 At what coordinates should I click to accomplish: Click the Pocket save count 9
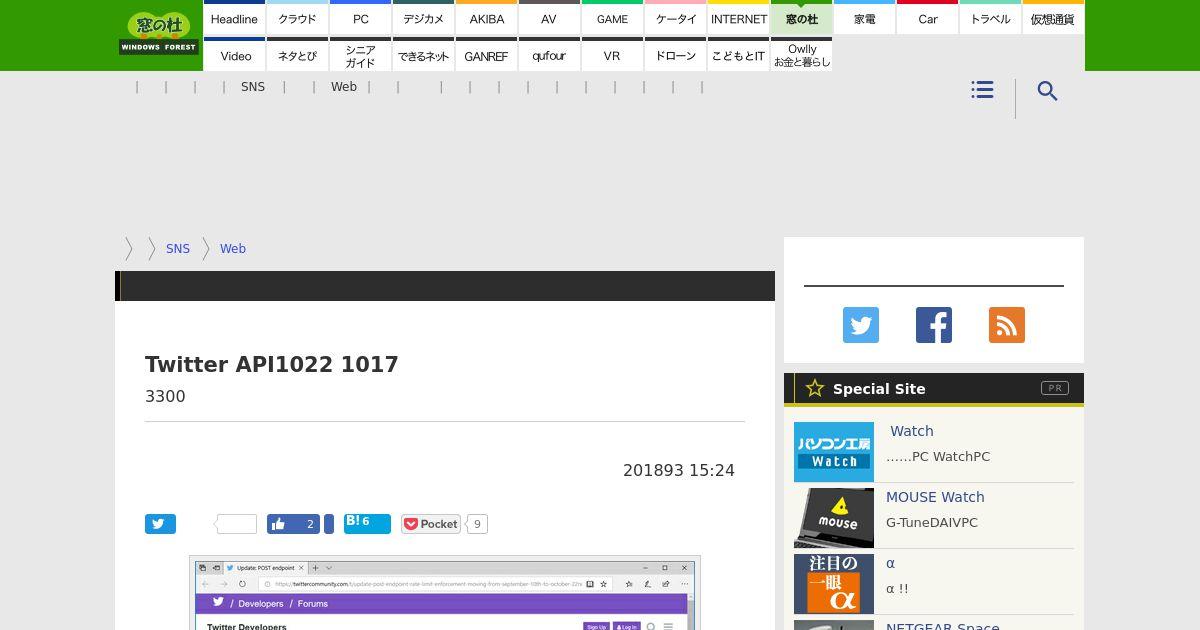(477, 524)
